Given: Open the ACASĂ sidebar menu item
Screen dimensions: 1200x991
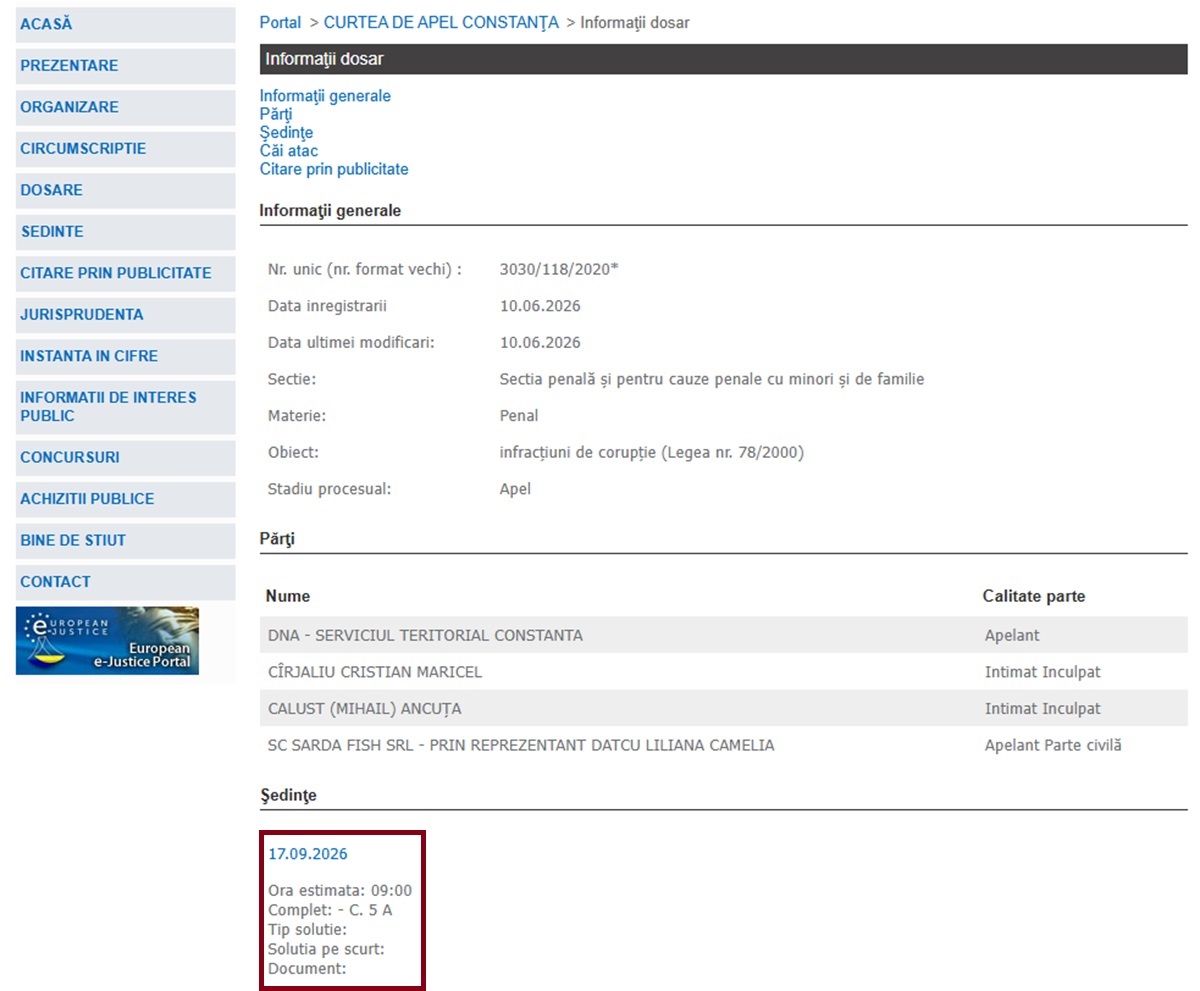Looking at the screenshot, I should [x=125, y=24].
